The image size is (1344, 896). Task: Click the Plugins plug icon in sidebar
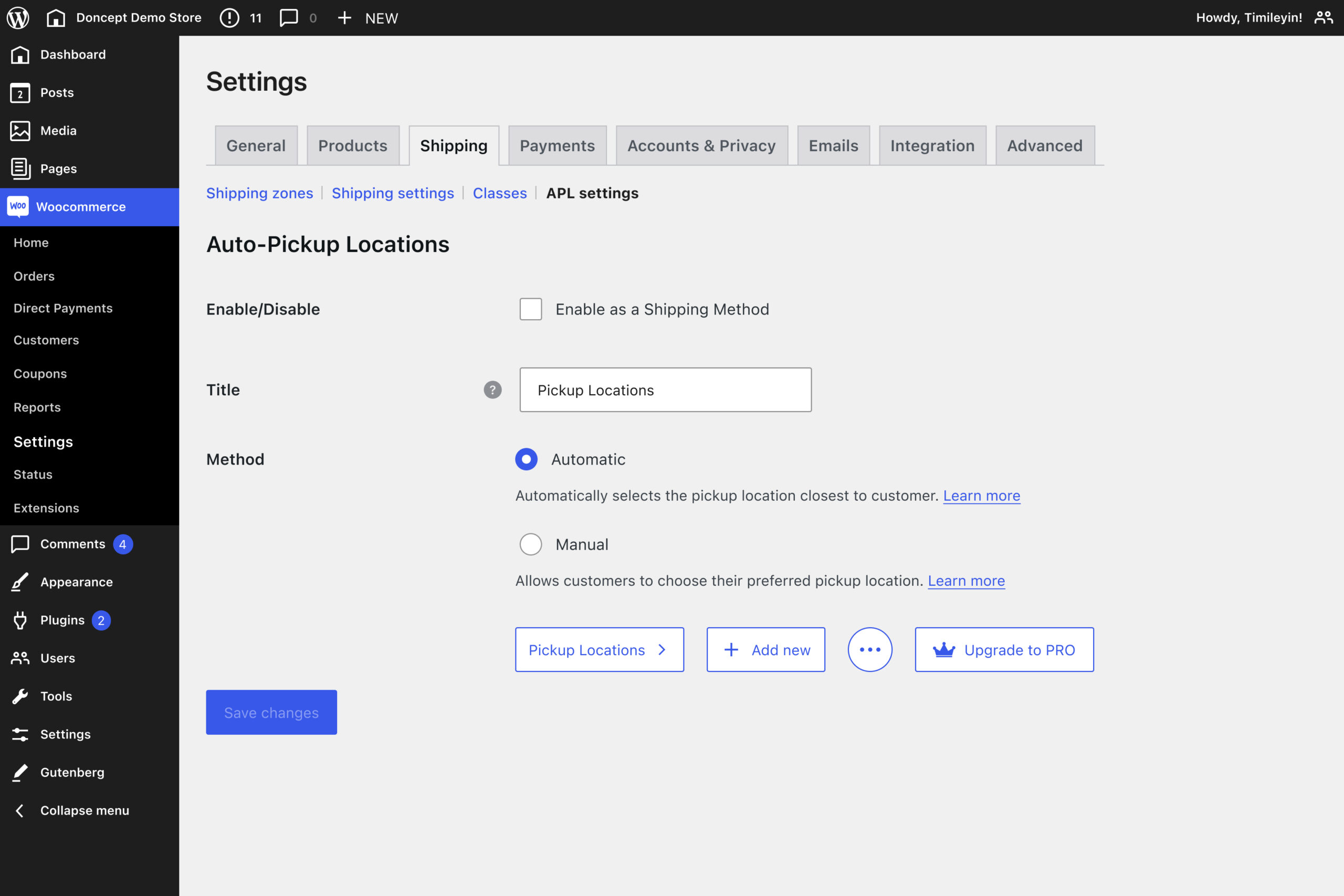click(x=20, y=620)
